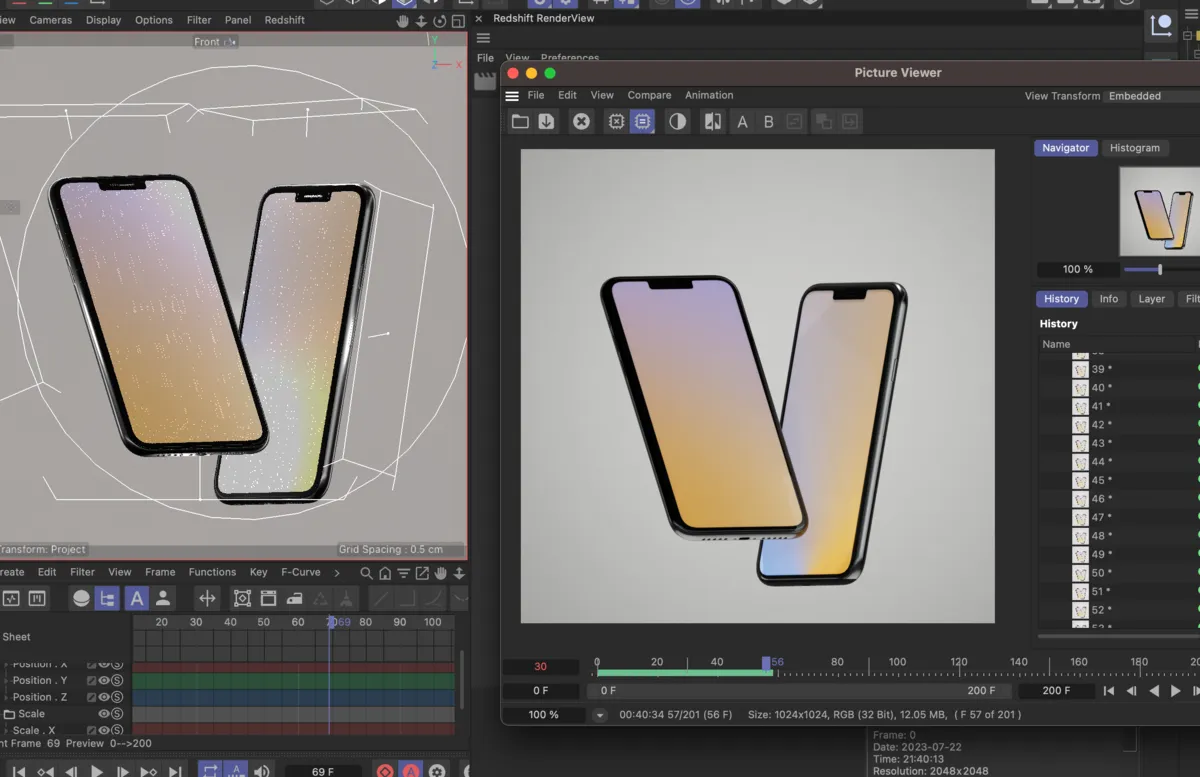The width and height of the screenshot is (1200, 777).
Task: Select history entry 45 in the list
Action: tap(1100, 481)
